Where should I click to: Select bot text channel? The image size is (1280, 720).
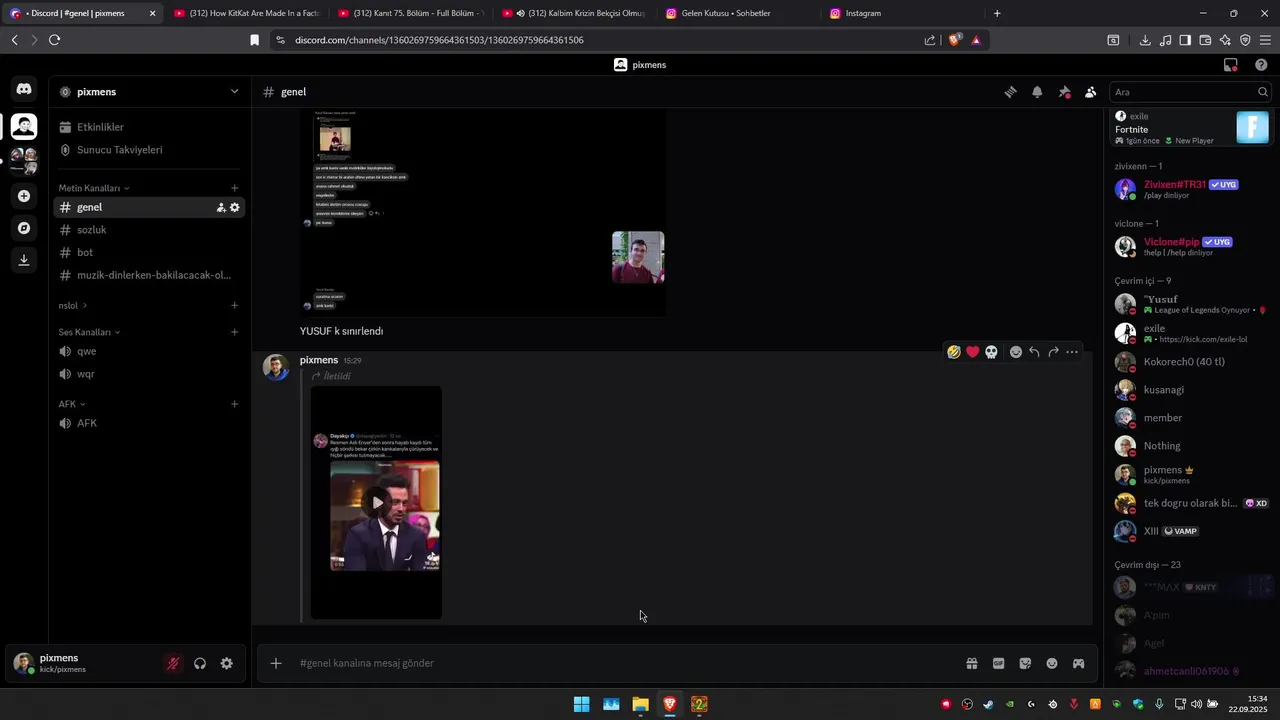pos(150,253)
